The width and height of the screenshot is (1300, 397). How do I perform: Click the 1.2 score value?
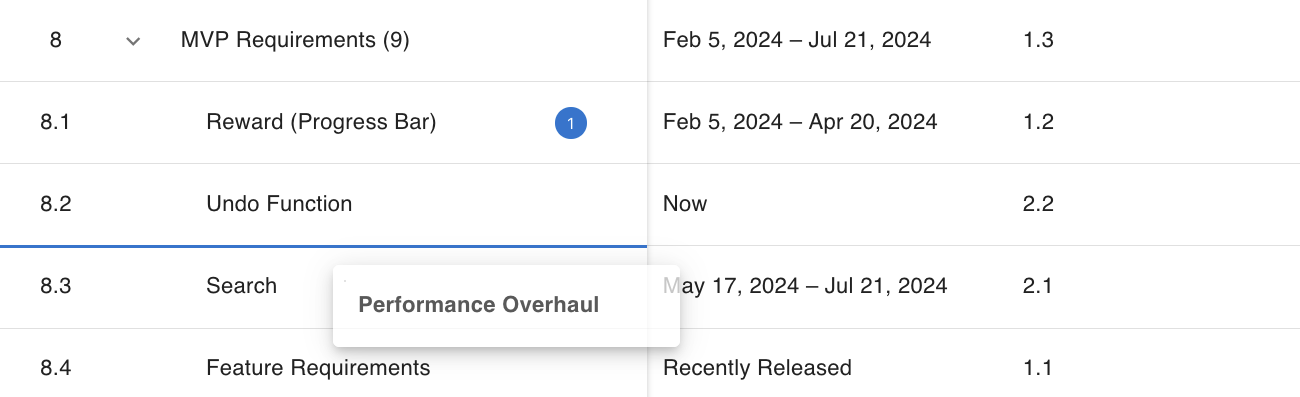point(1039,123)
